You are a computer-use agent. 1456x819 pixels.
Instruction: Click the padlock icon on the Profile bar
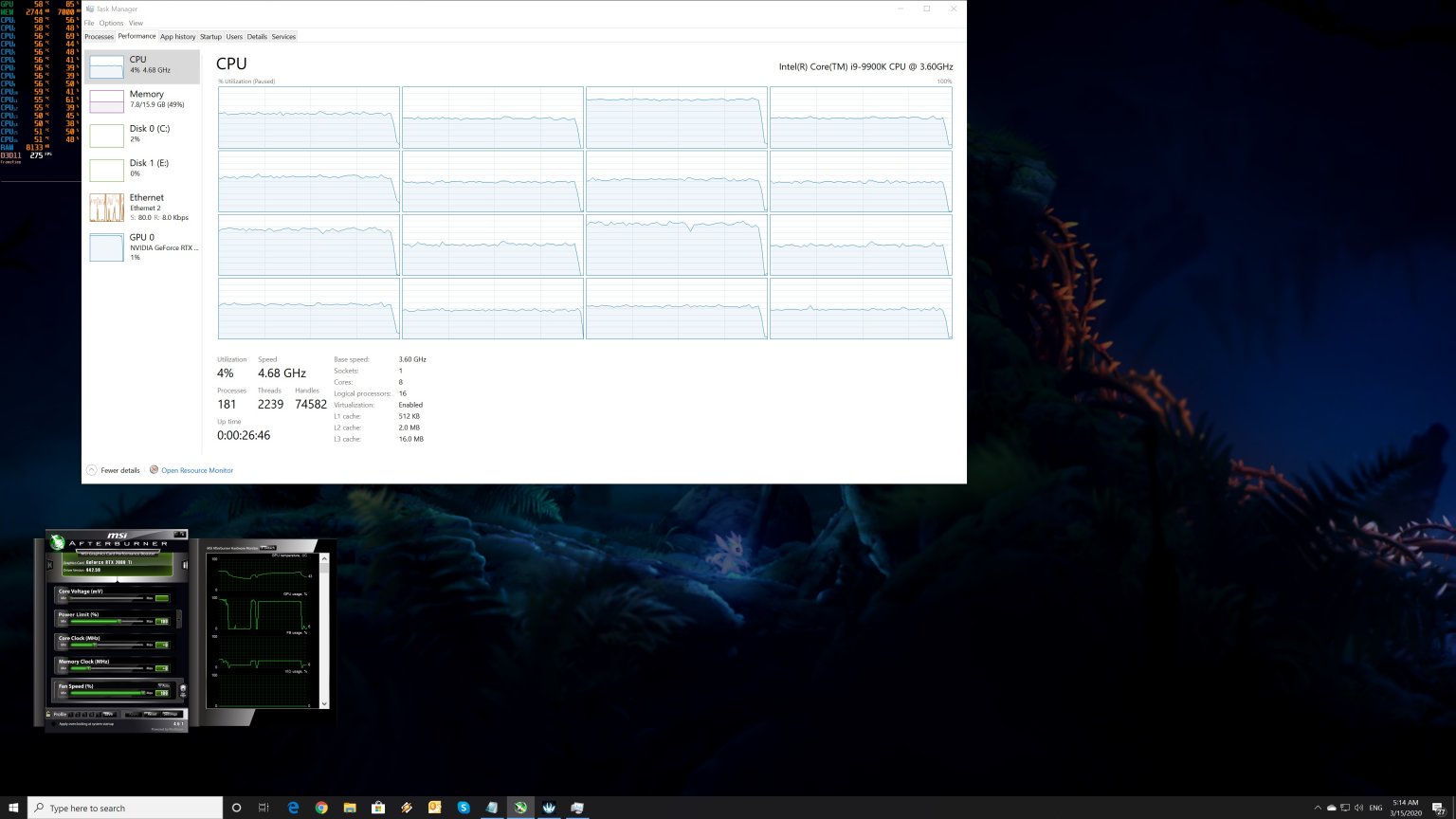click(x=48, y=714)
